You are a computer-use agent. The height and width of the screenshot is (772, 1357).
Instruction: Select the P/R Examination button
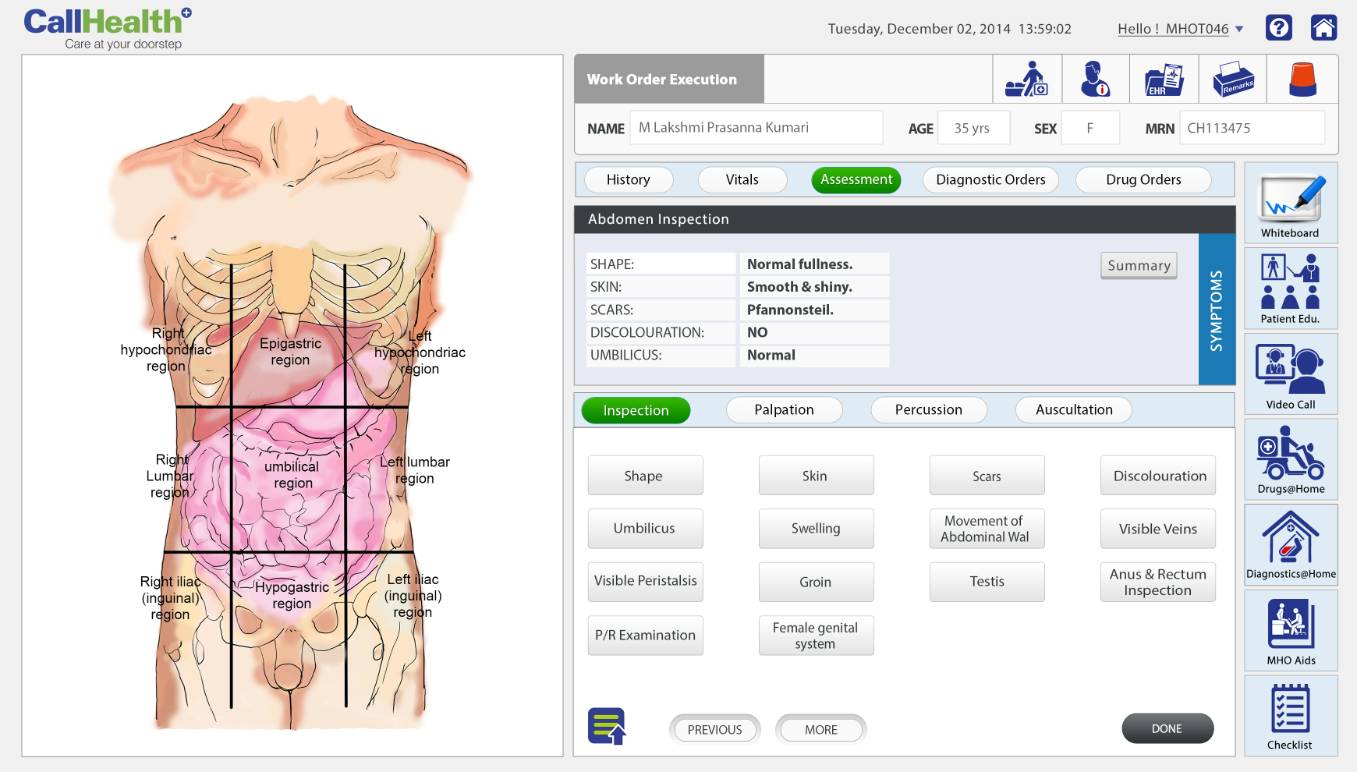[x=645, y=635]
